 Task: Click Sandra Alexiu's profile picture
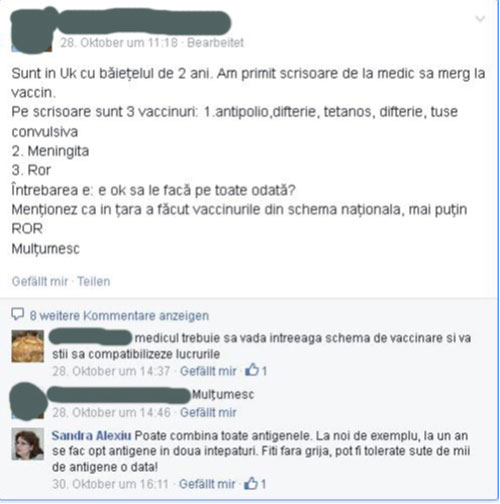[x=28, y=444]
